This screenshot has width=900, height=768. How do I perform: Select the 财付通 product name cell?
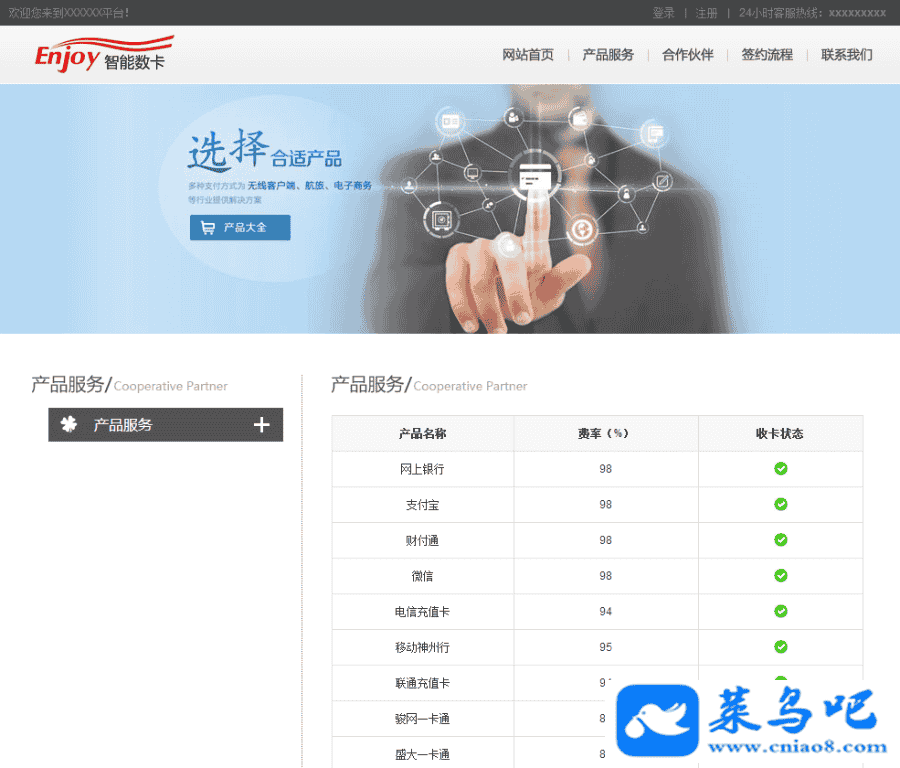[x=422, y=540]
